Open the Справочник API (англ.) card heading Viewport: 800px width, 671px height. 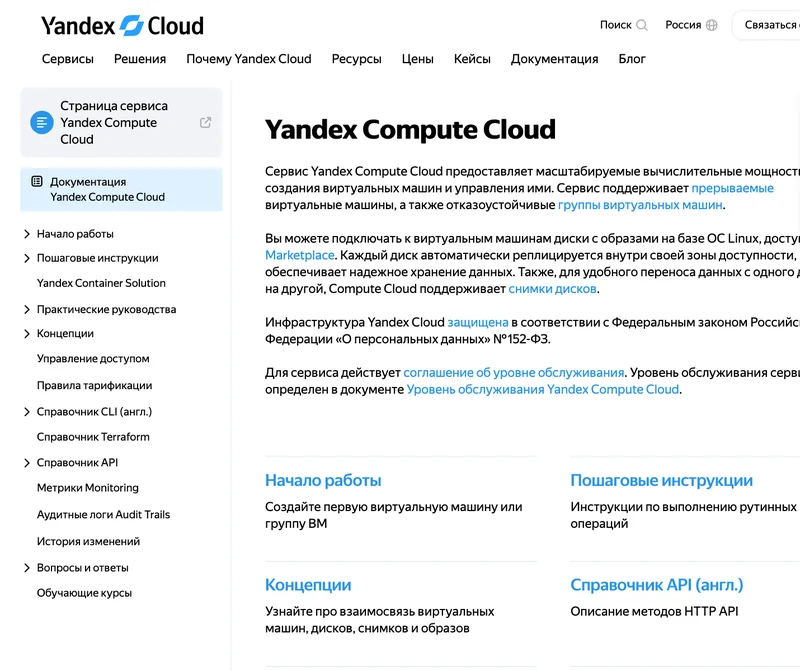click(x=657, y=585)
